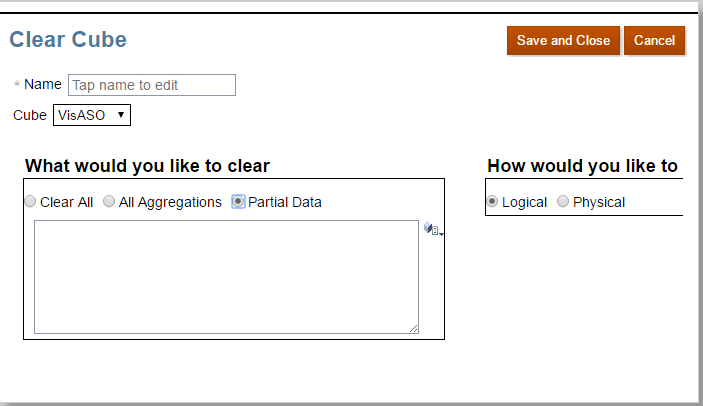Click the Name field label
The image size is (703, 406).
tap(43, 85)
